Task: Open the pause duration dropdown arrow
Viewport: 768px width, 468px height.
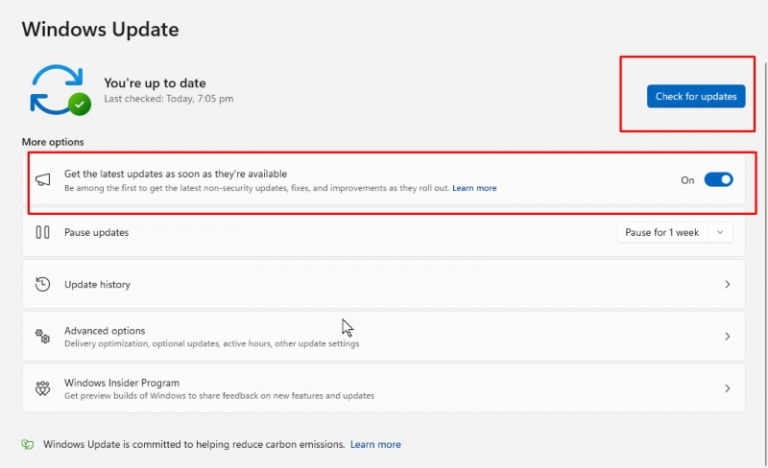Action: point(720,232)
